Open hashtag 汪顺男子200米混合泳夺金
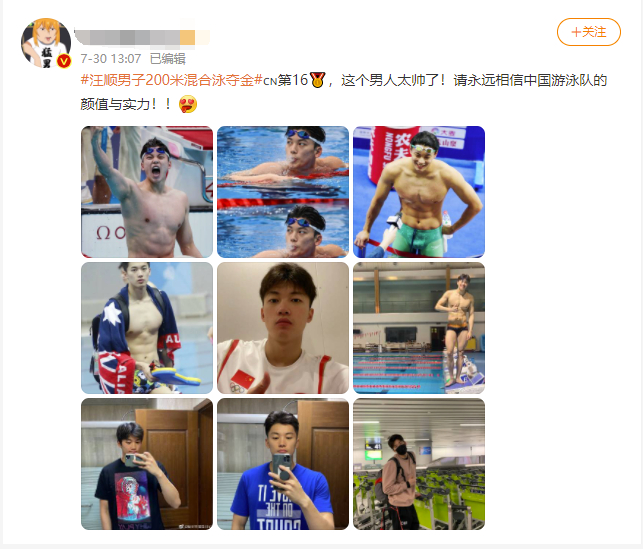This screenshot has height=549, width=643. click(171, 80)
